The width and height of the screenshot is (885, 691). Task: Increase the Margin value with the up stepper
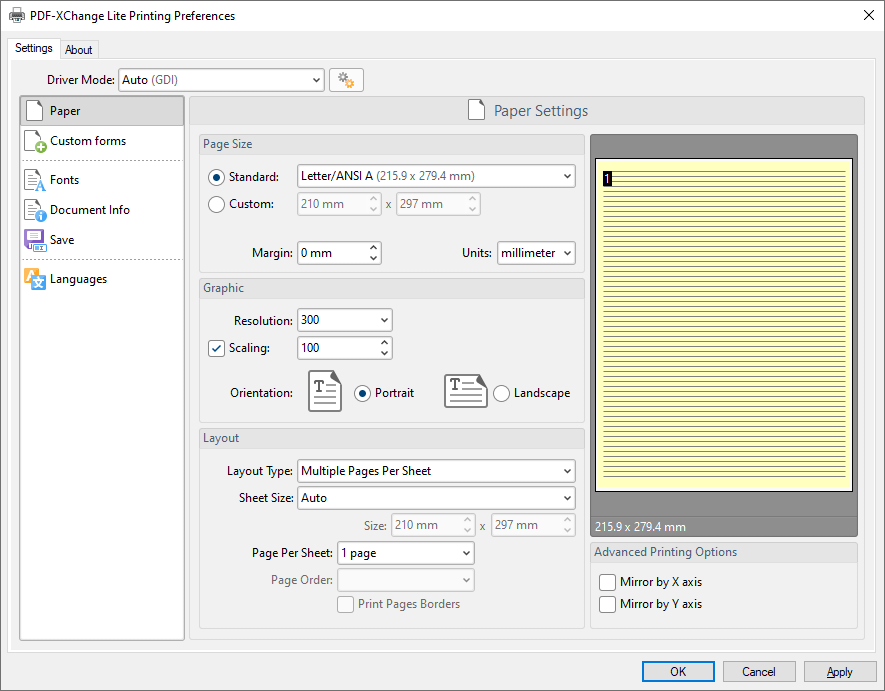373,247
